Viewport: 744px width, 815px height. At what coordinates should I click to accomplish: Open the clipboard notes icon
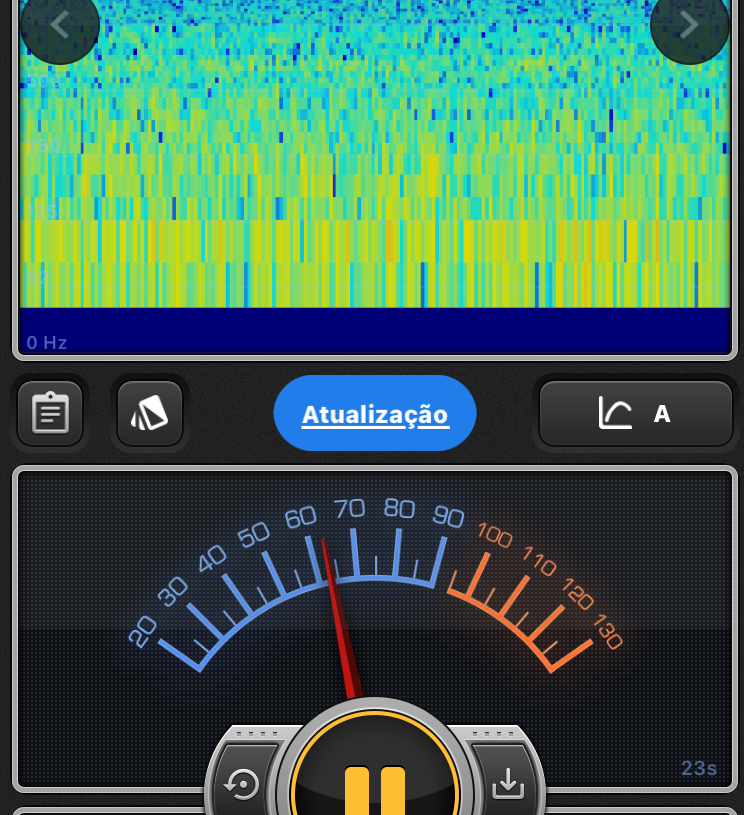(x=50, y=413)
